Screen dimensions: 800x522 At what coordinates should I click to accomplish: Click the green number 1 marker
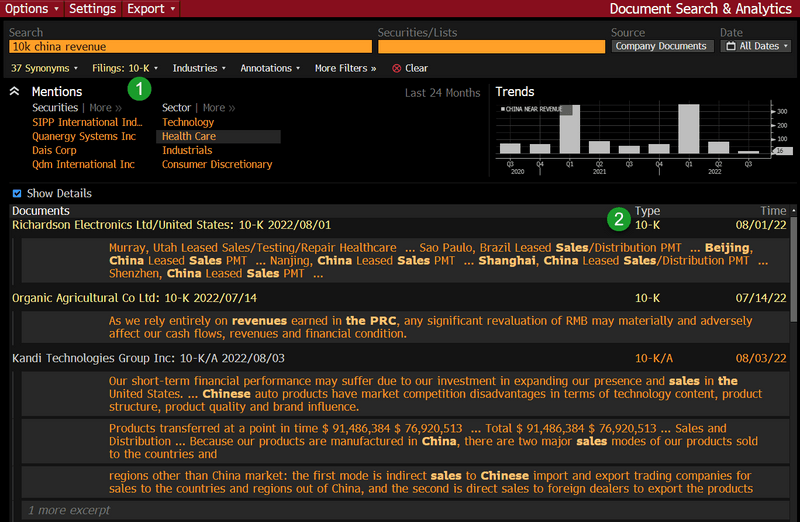(141, 89)
